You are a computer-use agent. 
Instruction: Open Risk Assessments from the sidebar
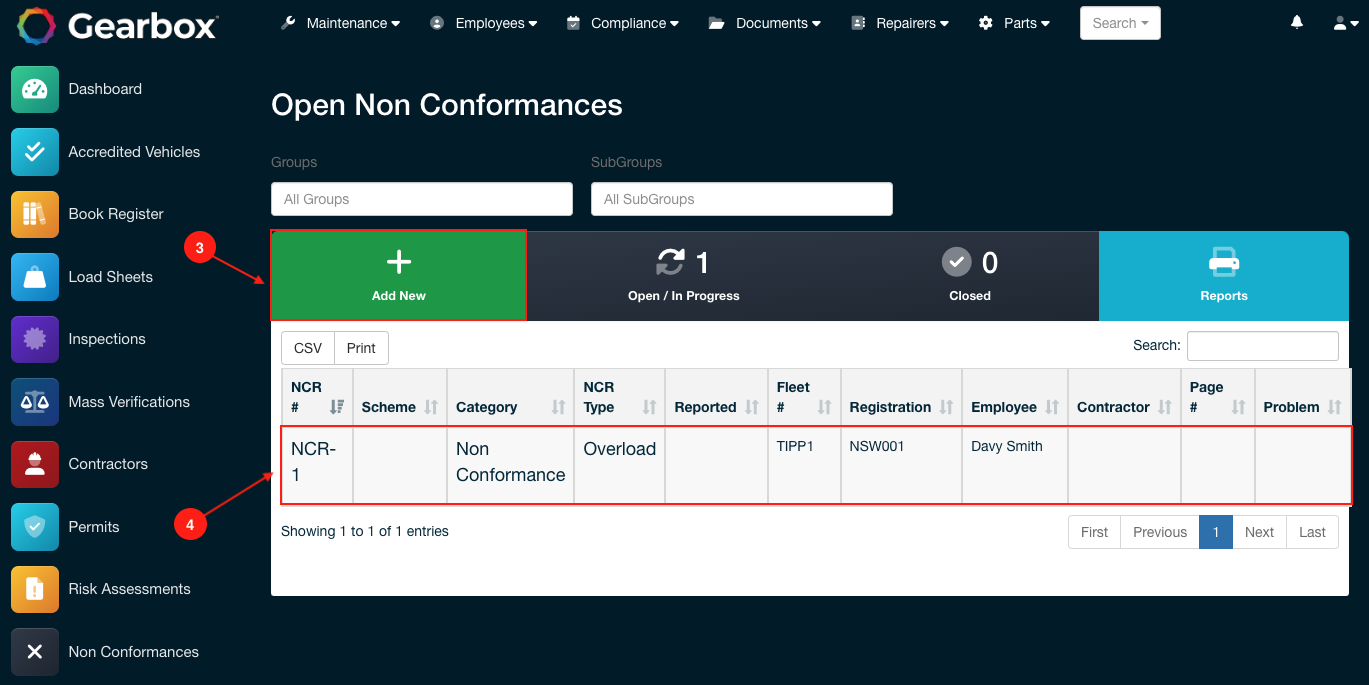click(129, 589)
